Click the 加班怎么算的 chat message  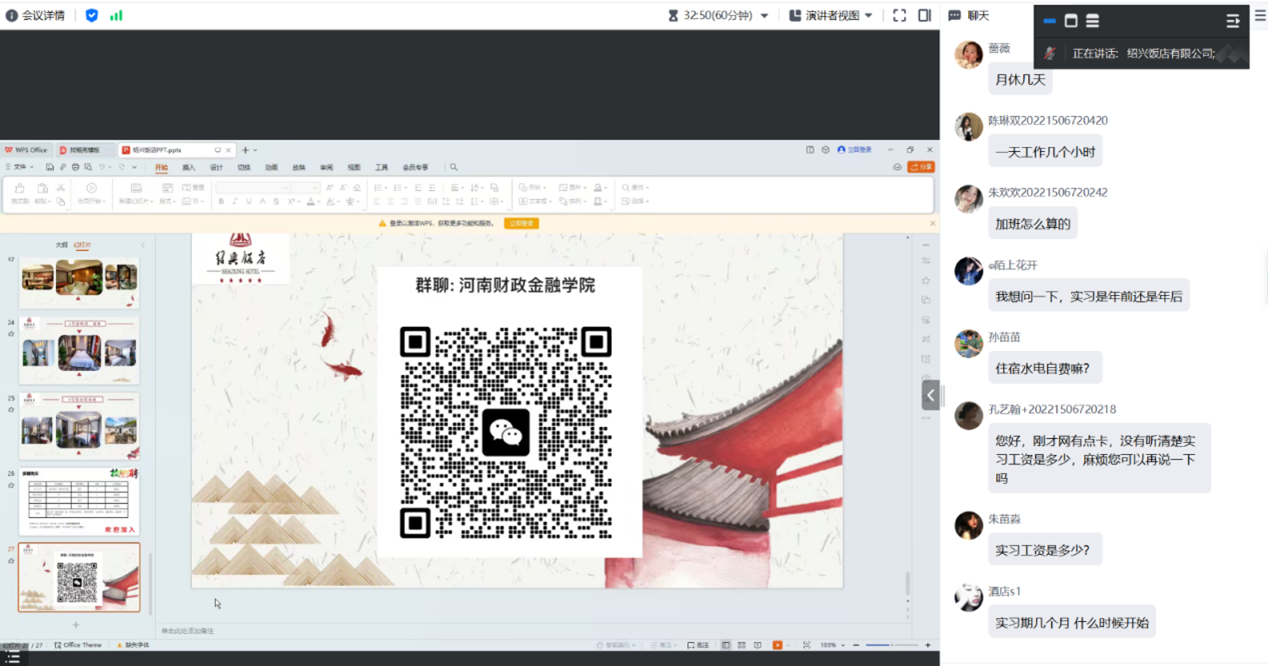(x=1033, y=224)
